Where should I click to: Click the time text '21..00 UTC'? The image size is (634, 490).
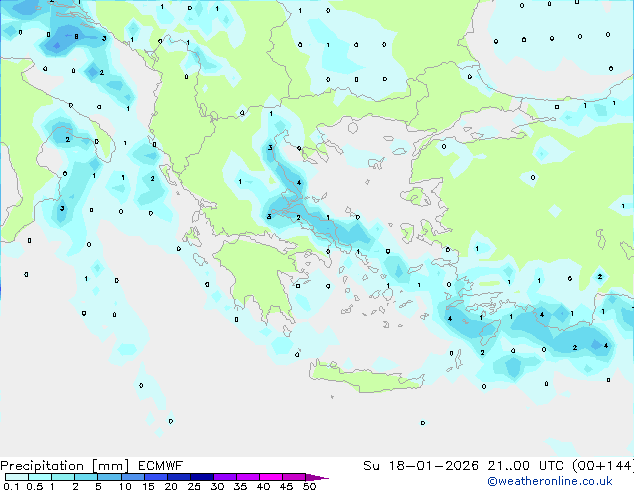(526, 466)
